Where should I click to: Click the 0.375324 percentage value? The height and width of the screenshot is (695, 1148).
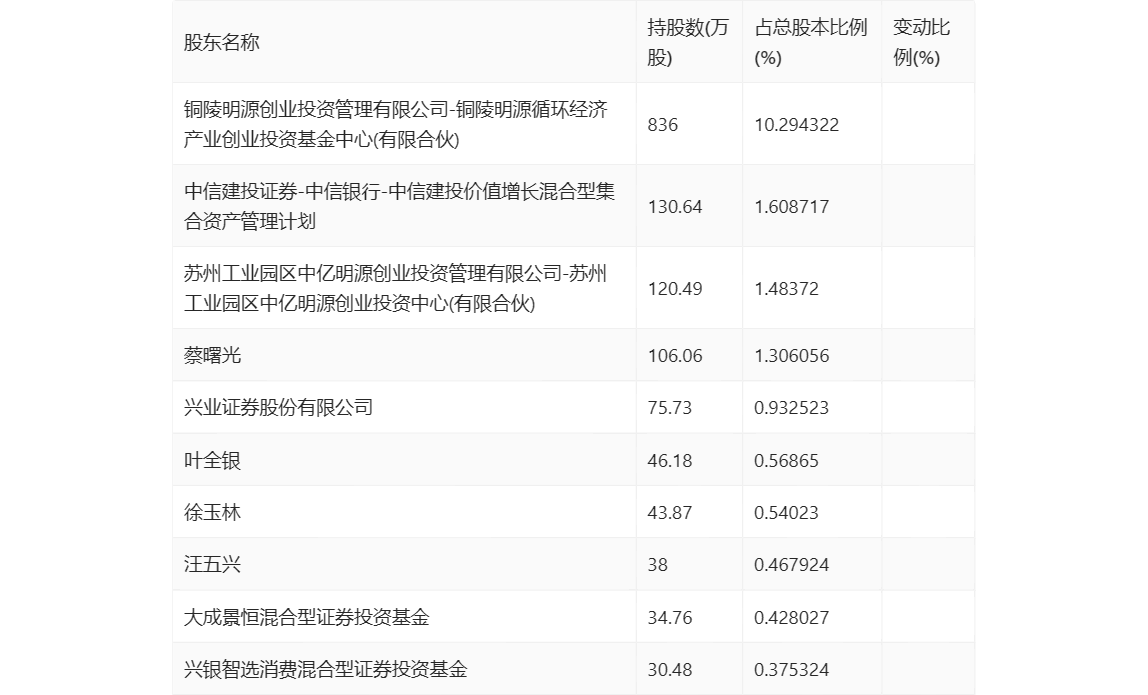(x=791, y=669)
